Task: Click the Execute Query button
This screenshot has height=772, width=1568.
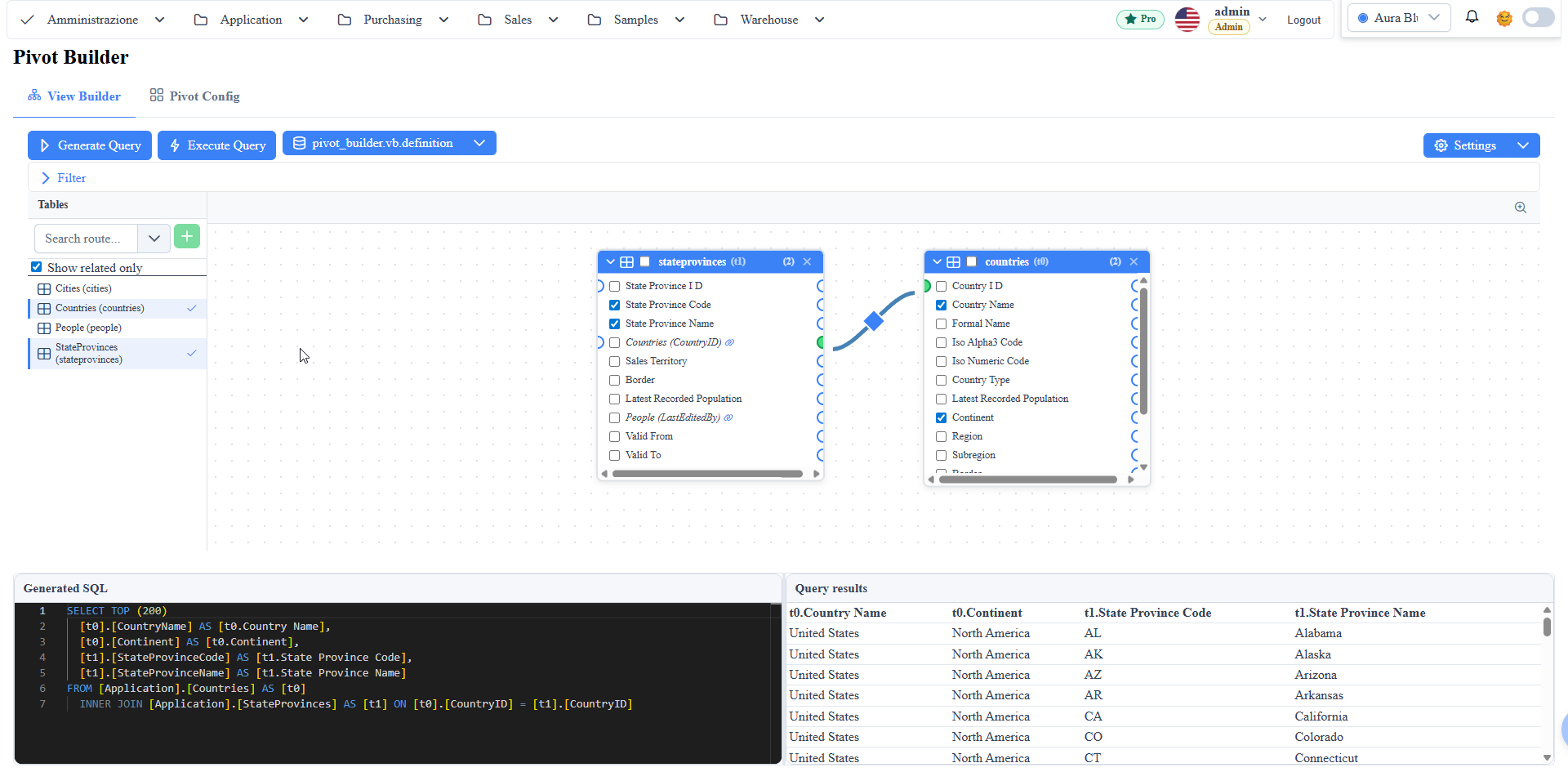Action: 216,145
